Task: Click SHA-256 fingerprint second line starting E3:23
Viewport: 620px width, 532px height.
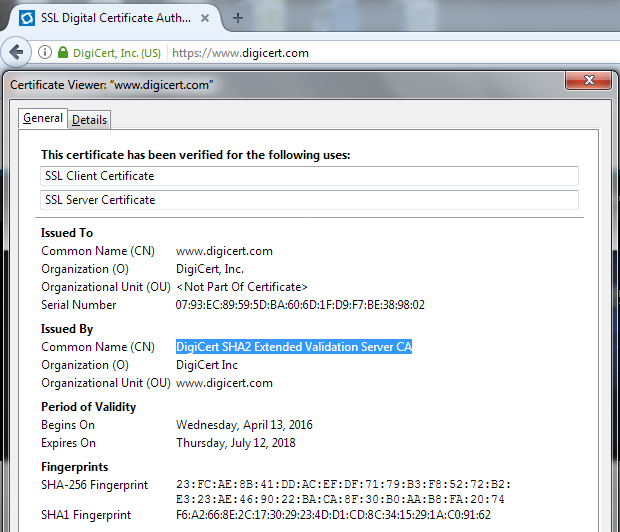Action: [x=340, y=499]
